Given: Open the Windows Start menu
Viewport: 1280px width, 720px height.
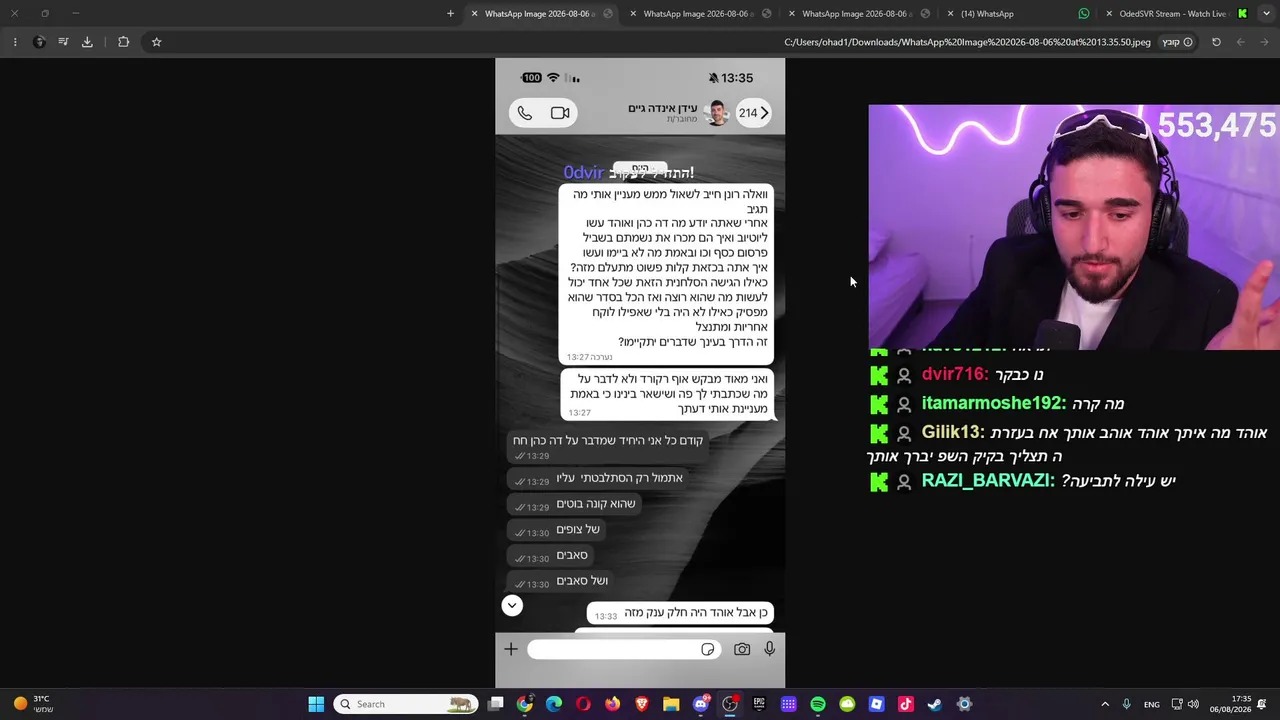Looking at the screenshot, I should [316, 704].
